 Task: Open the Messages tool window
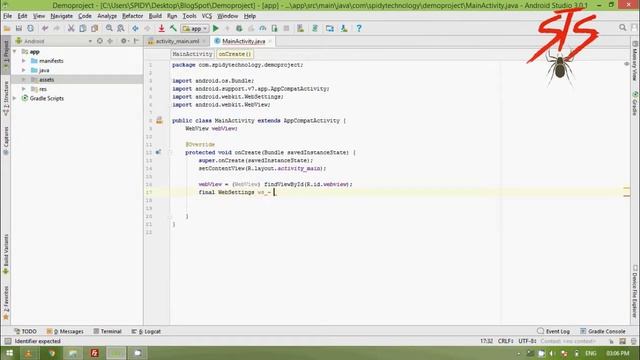pyautogui.click(x=65, y=331)
